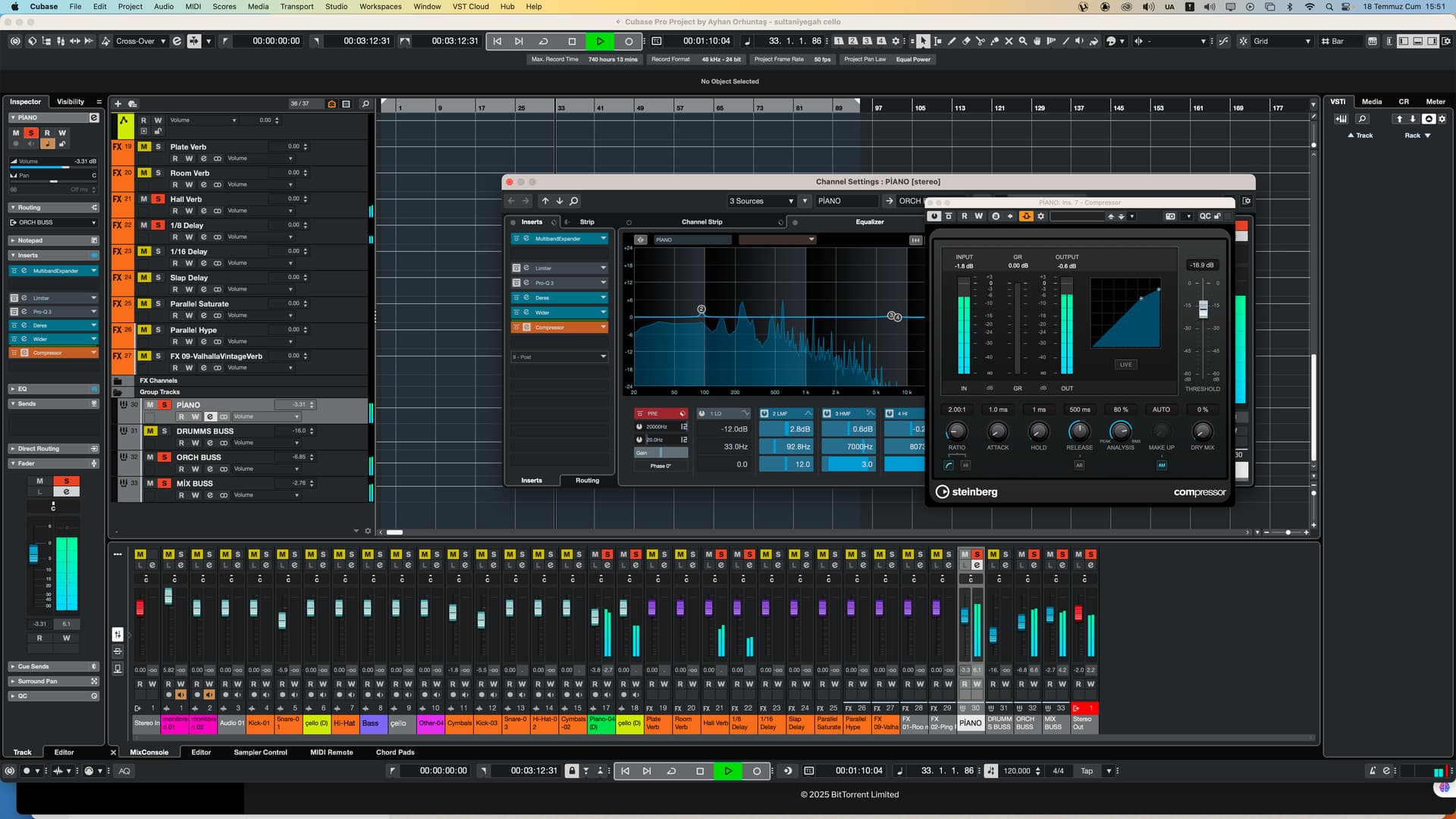The height and width of the screenshot is (819, 1456).
Task: Click the Find Tracks search icon
Action: [366, 104]
